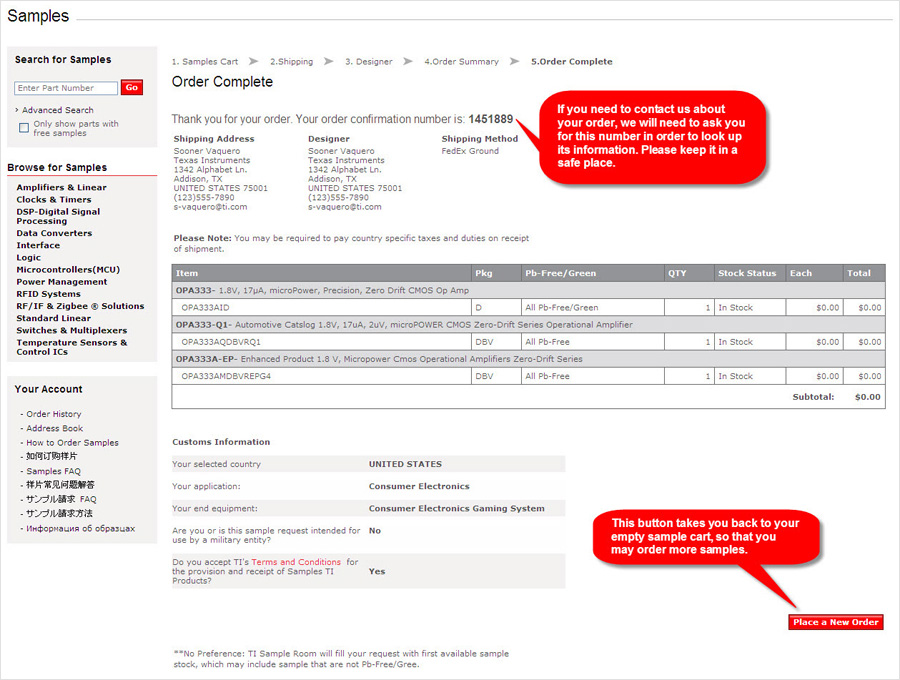Click the Place a New Order button
900x680 pixels.
pyautogui.click(x=835, y=622)
